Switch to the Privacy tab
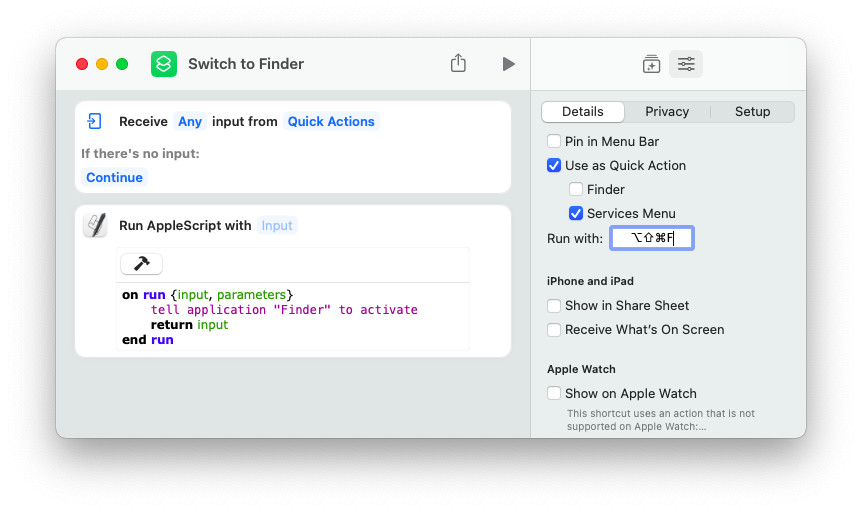This screenshot has width=862, height=512. [x=667, y=112]
